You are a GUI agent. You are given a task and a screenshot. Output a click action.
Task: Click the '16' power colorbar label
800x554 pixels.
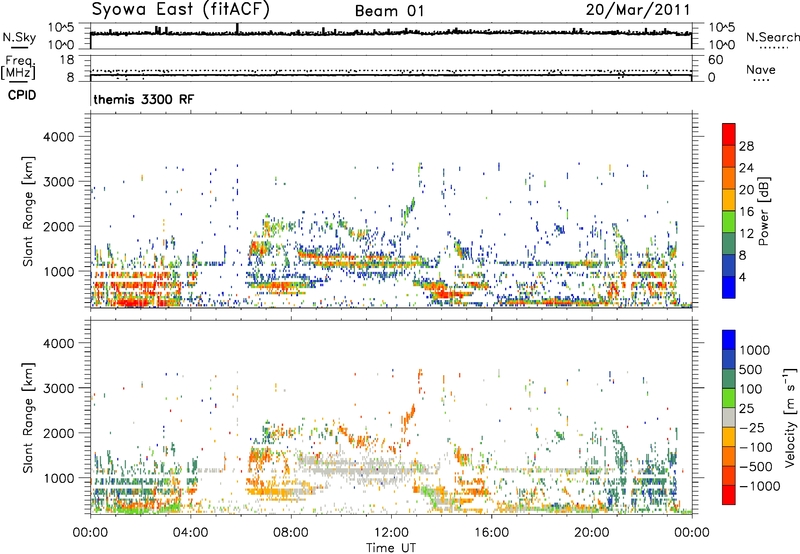[x=746, y=212]
